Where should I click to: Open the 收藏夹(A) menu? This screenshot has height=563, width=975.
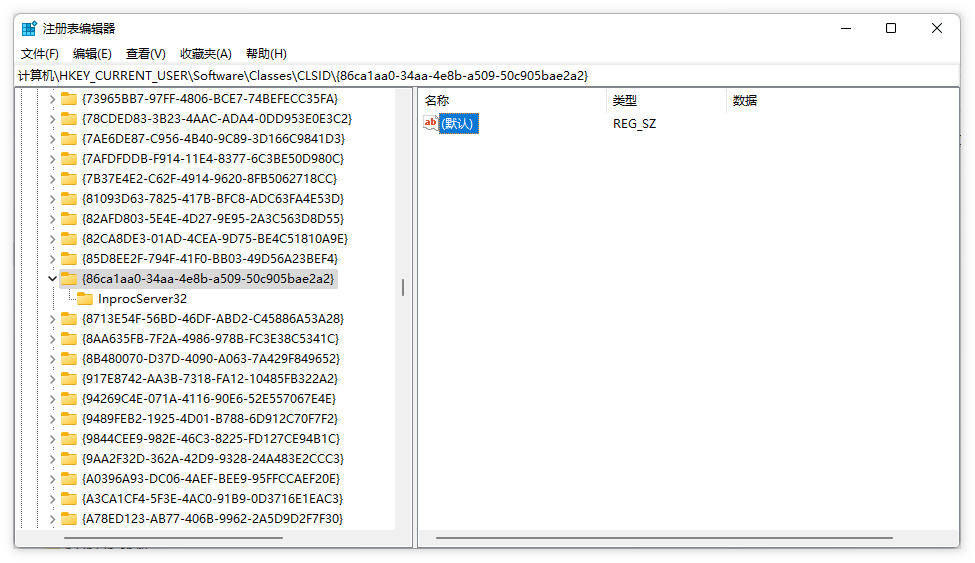click(205, 54)
